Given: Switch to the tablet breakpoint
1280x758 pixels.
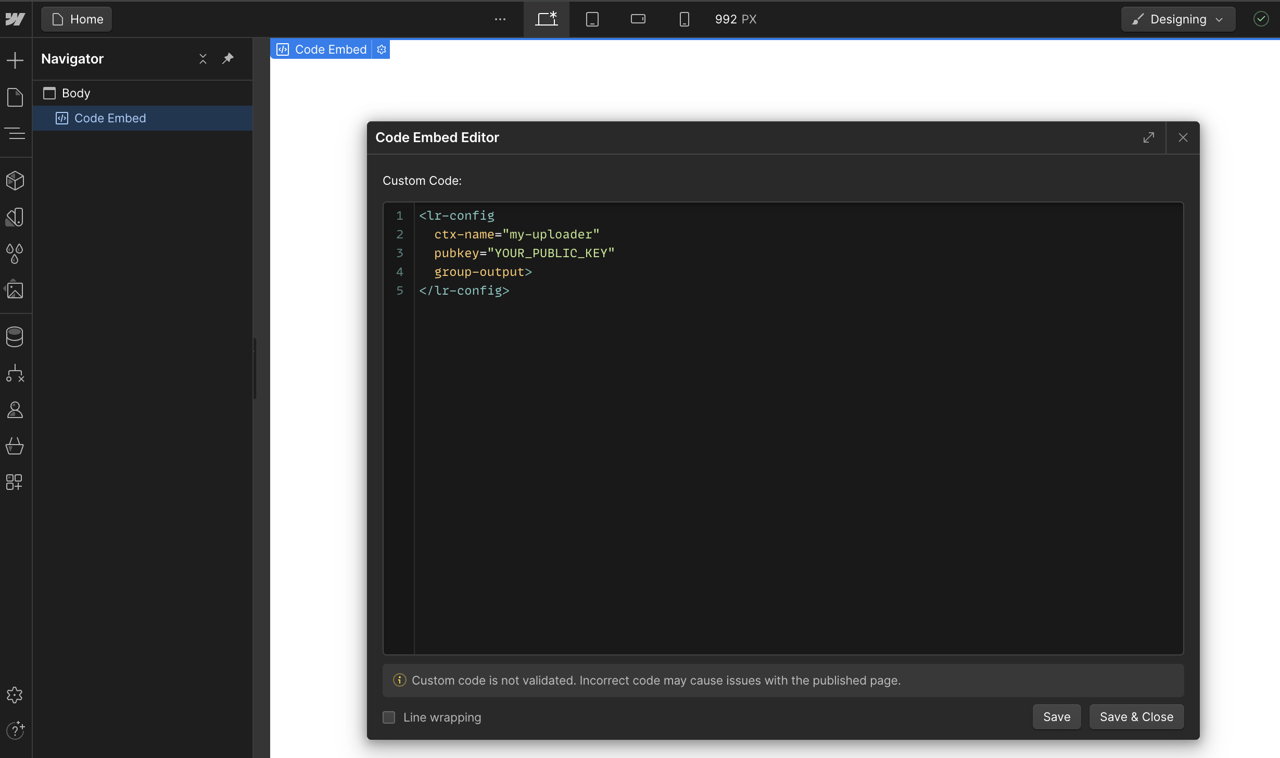Looking at the screenshot, I should 592,19.
